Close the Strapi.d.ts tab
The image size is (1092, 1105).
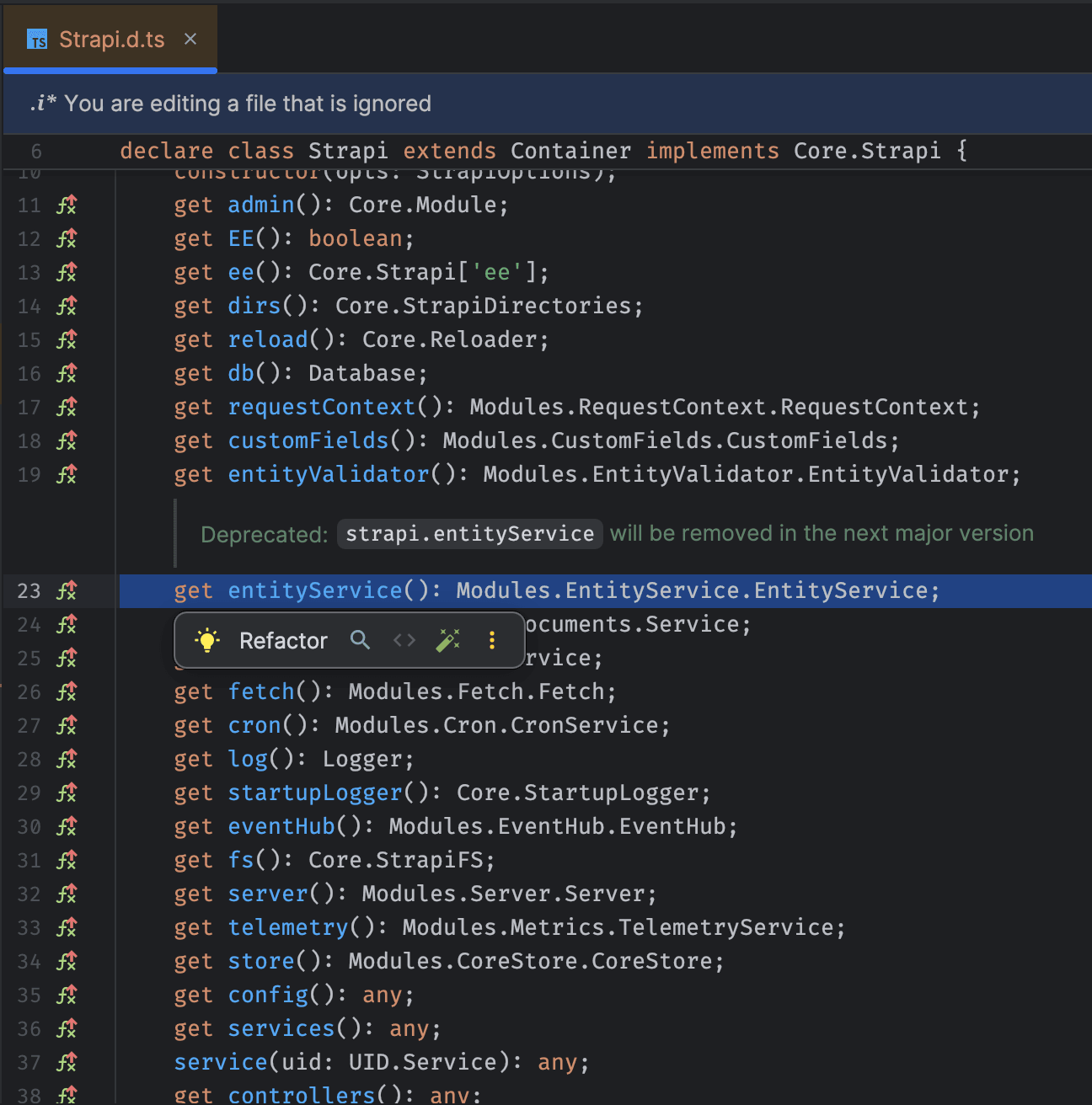pyautogui.click(x=190, y=39)
